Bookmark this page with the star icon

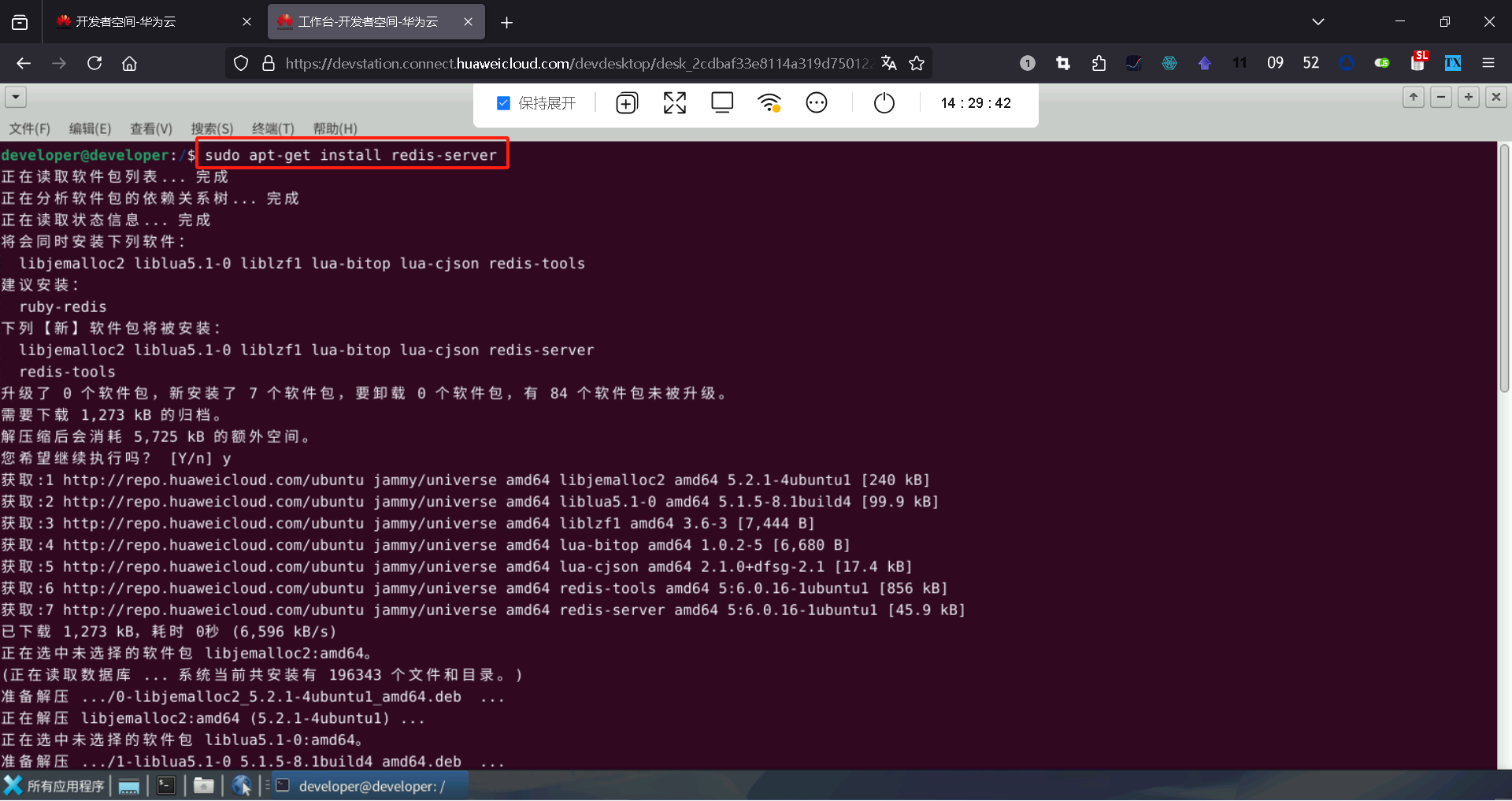coord(917,63)
